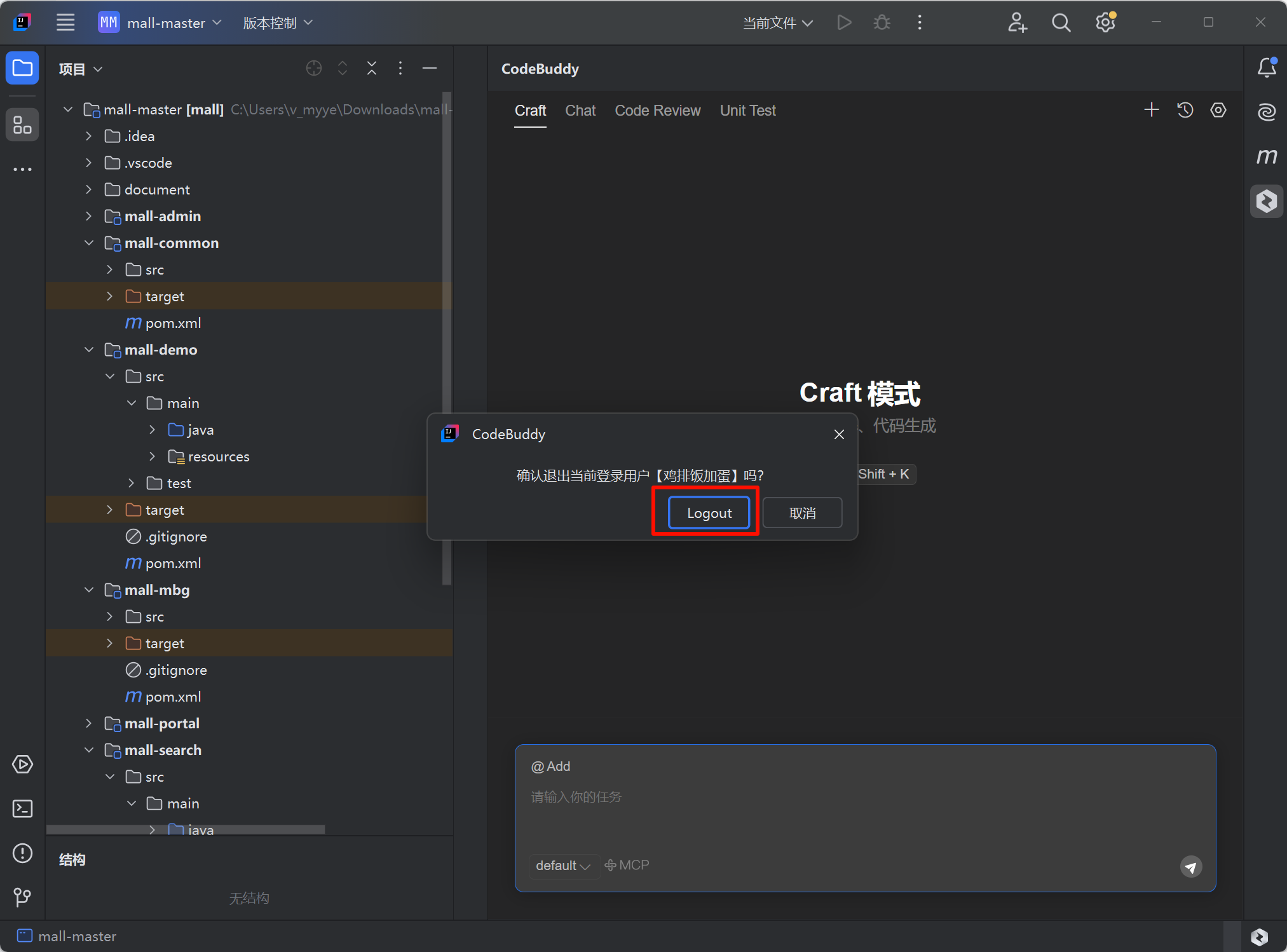Image resolution: width=1287 pixels, height=952 pixels.
Task: Click the task input field 请输入你的任务
Action: pyautogui.click(x=699, y=797)
